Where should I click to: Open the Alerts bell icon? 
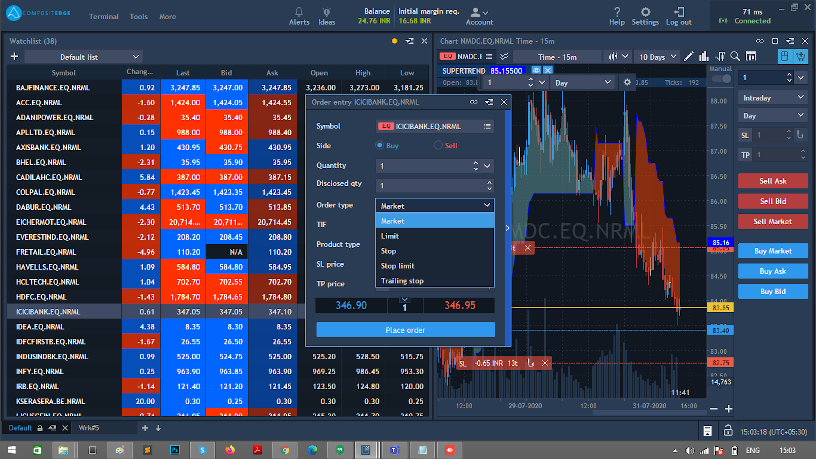(299, 12)
